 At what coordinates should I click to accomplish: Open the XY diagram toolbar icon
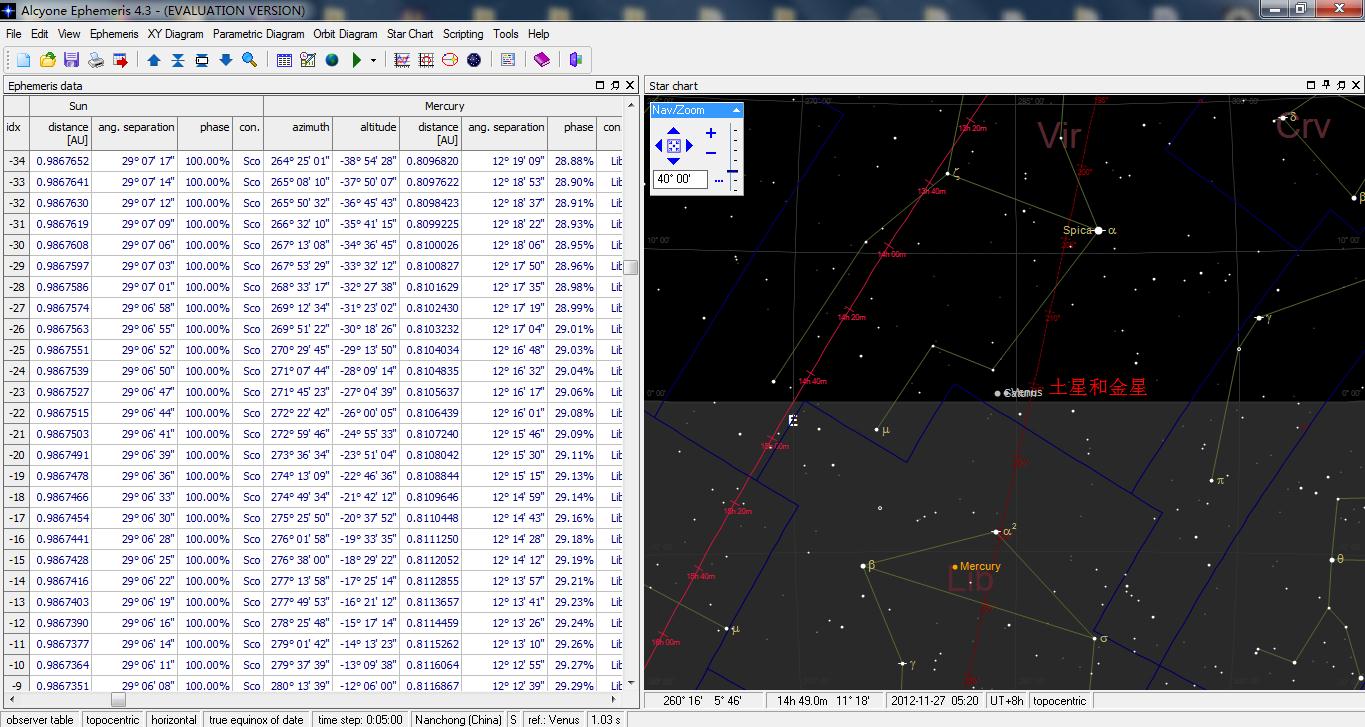(402, 60)
